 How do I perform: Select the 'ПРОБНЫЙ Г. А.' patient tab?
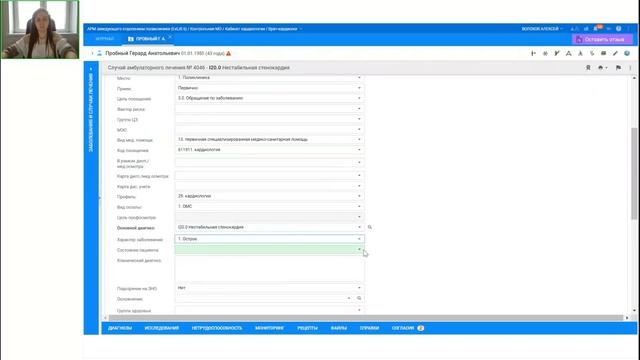(147, 39)
